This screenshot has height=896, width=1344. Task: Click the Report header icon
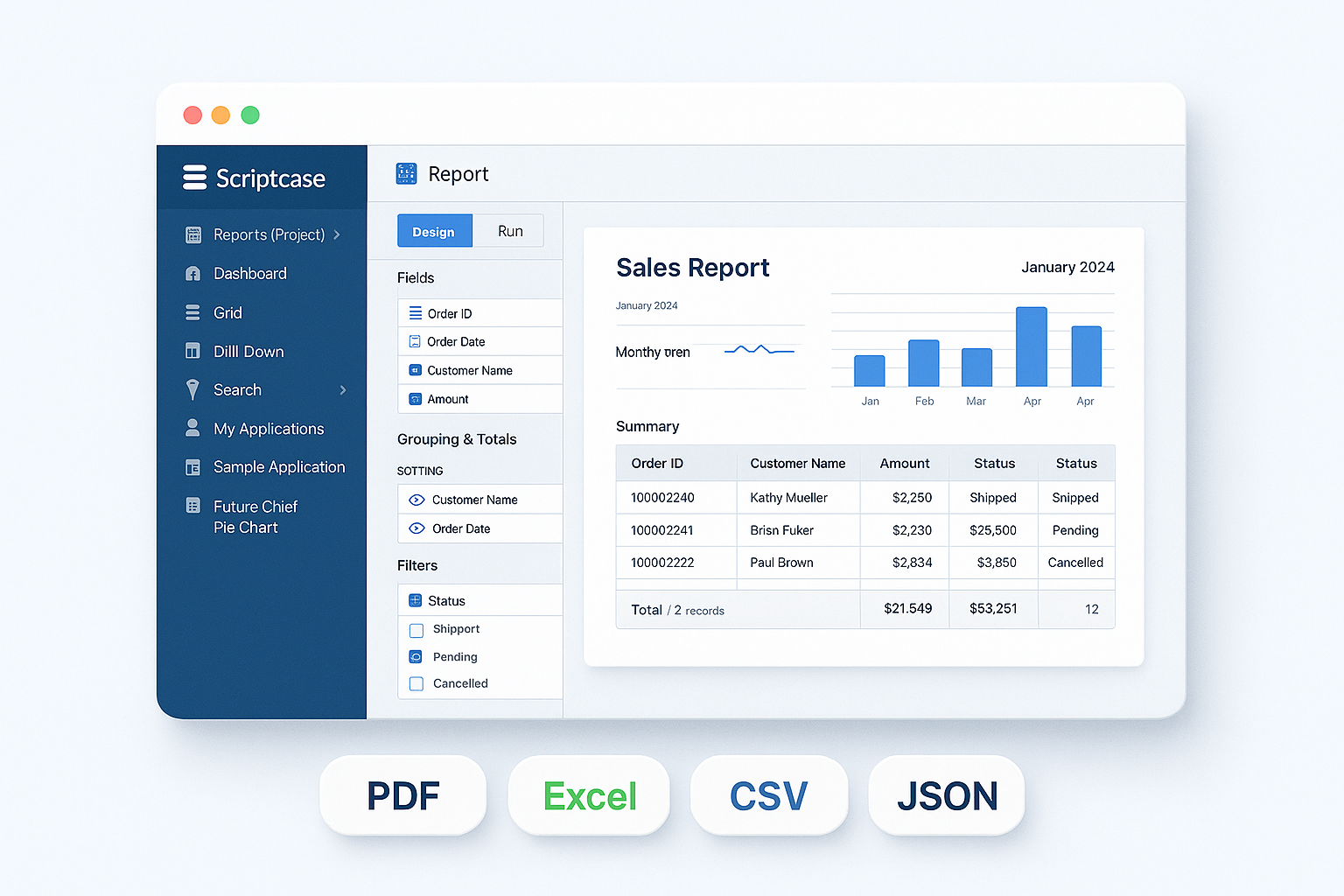pos(406,173)
